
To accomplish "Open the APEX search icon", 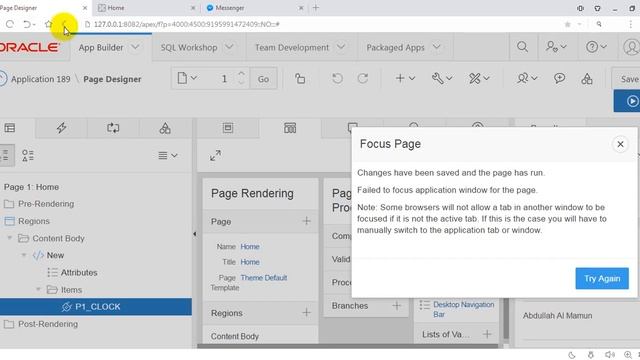I will [x=522, y=47].
